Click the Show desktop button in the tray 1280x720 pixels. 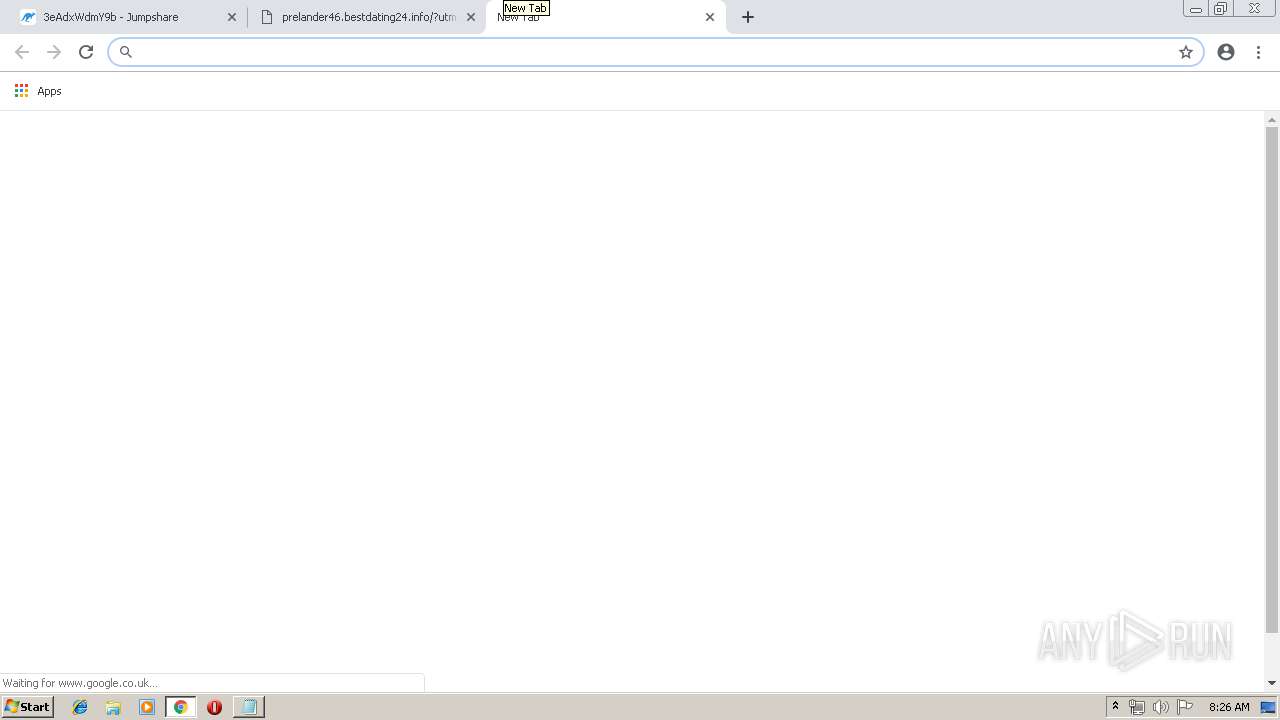(1269, 707)
